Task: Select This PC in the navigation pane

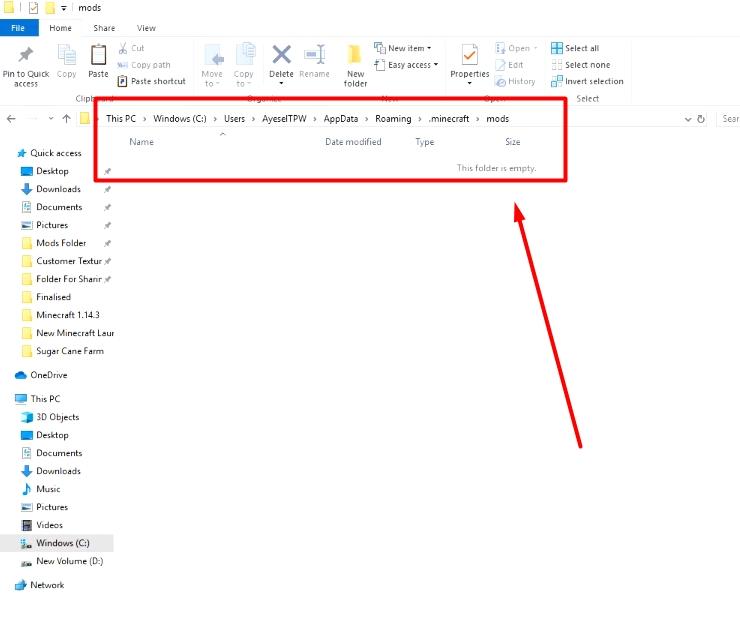Action: 38,399
